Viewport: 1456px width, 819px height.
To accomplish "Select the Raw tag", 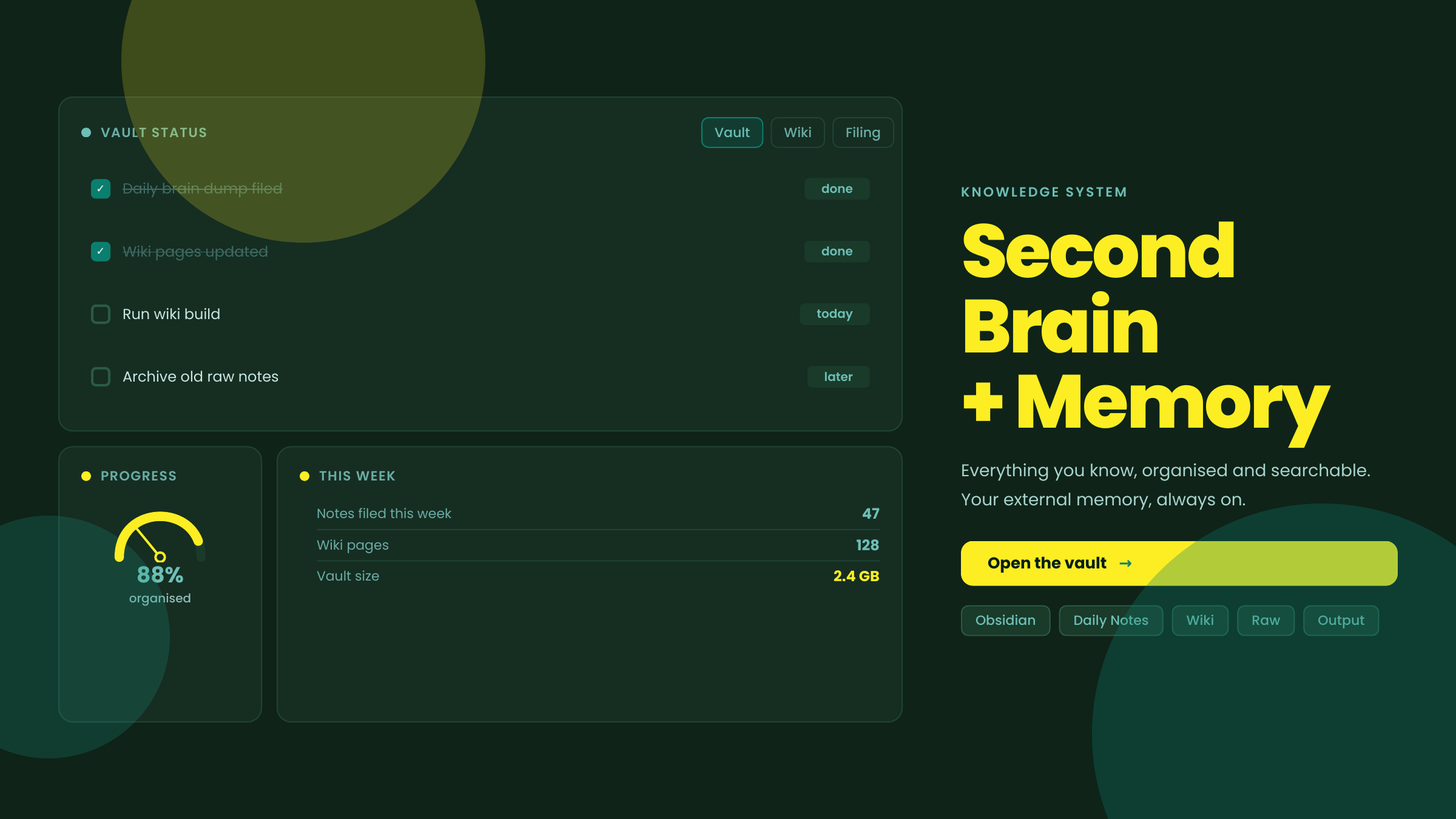I will point(1266,620).
